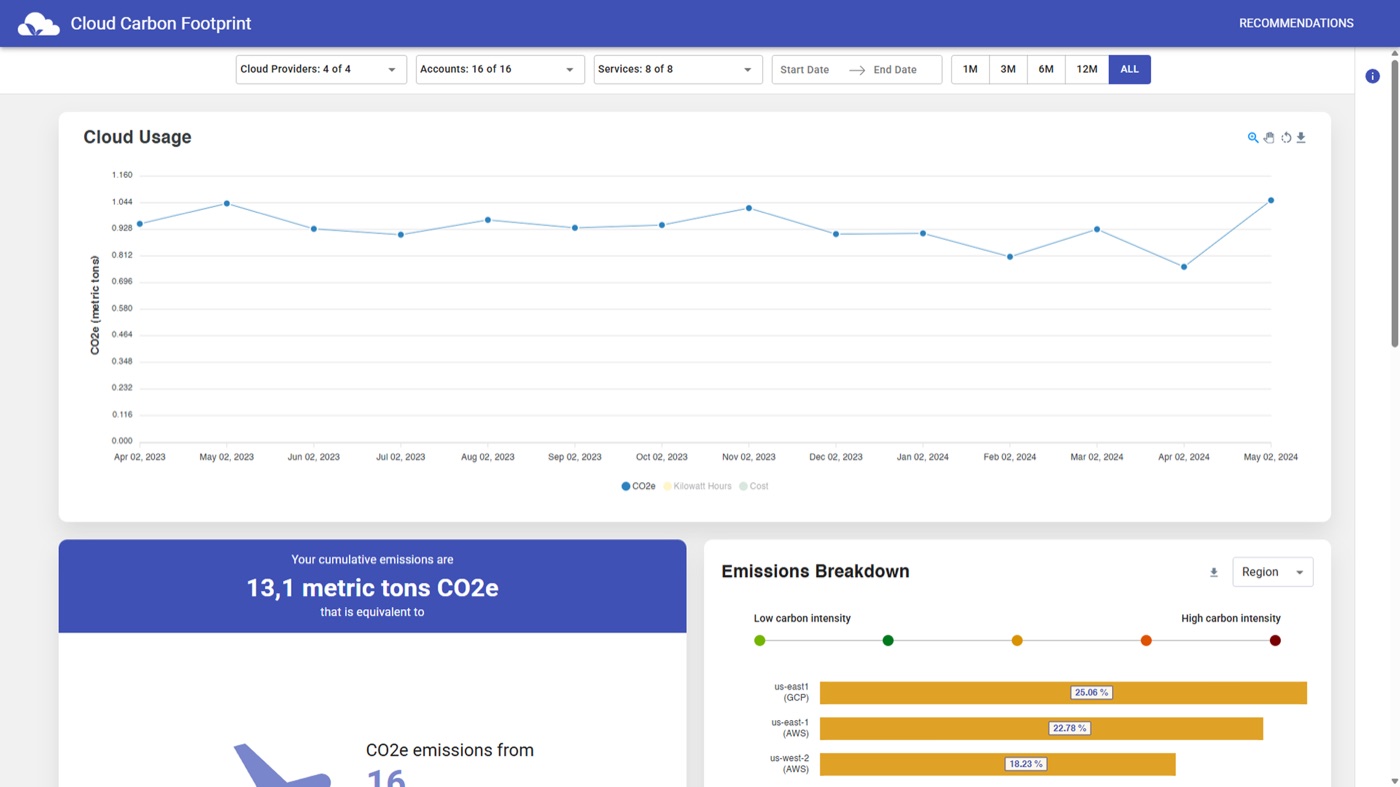Click the 'Cloud Usage' heading

[137, 138]
